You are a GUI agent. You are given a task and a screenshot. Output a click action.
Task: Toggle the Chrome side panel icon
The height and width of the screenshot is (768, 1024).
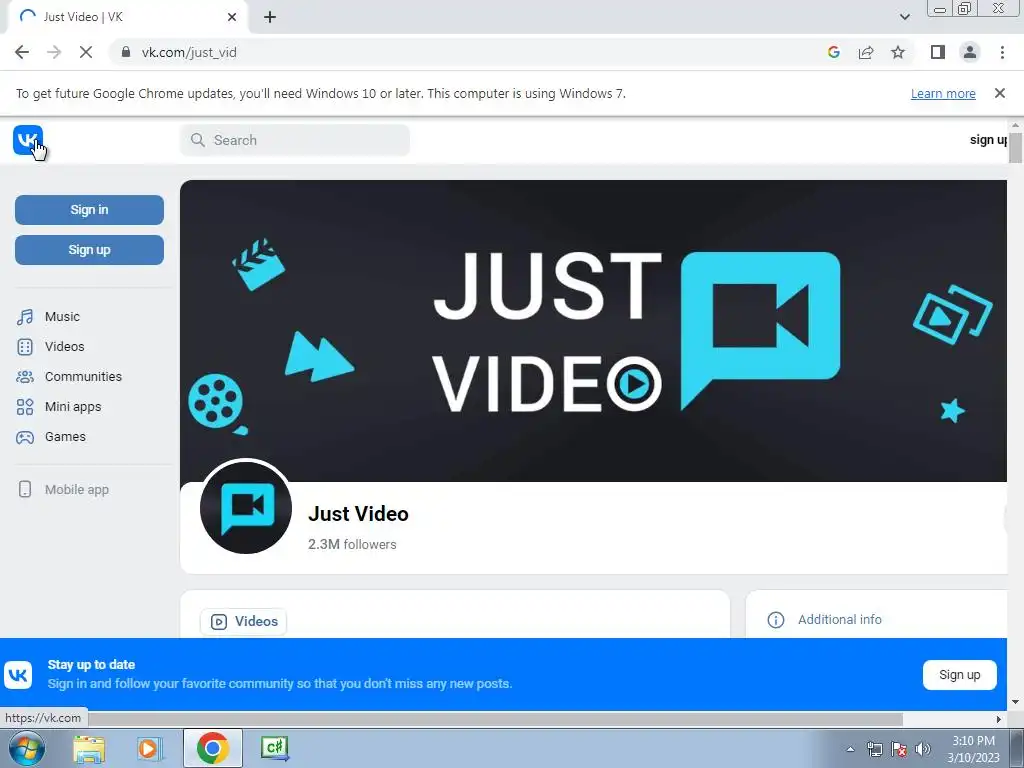(938, 52)
